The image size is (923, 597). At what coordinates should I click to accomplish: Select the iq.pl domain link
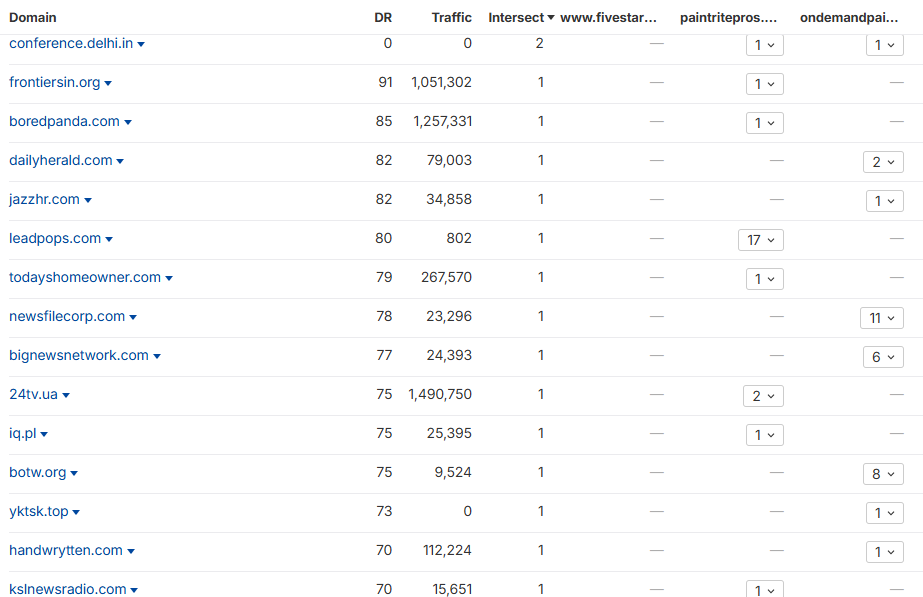tap(22, 434)
